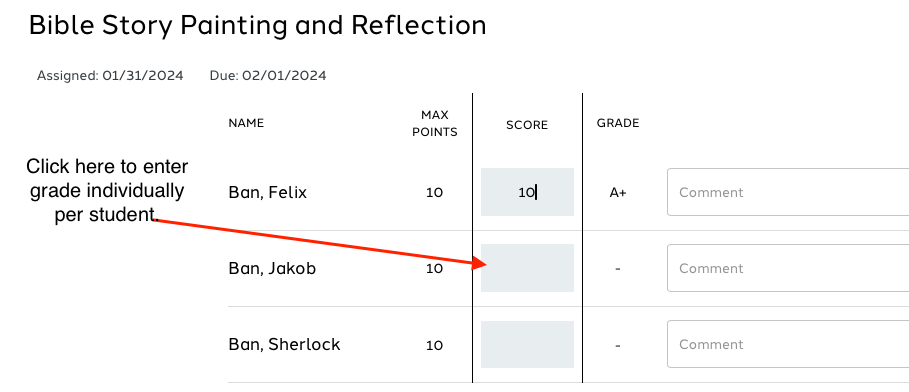This screenshot has width=909, height=392.
Task: Select the SCORE column header
Action: pyautogui.click(x=527, y=125)
